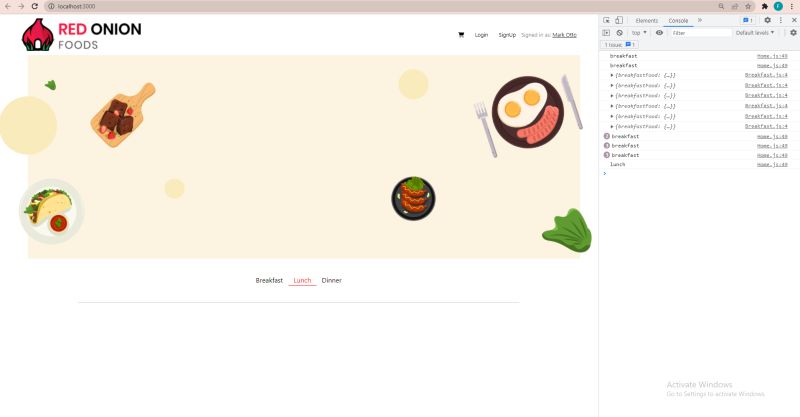Select the Dinner menu tab
Screen dimensions: 800x417
coord(332,280)
